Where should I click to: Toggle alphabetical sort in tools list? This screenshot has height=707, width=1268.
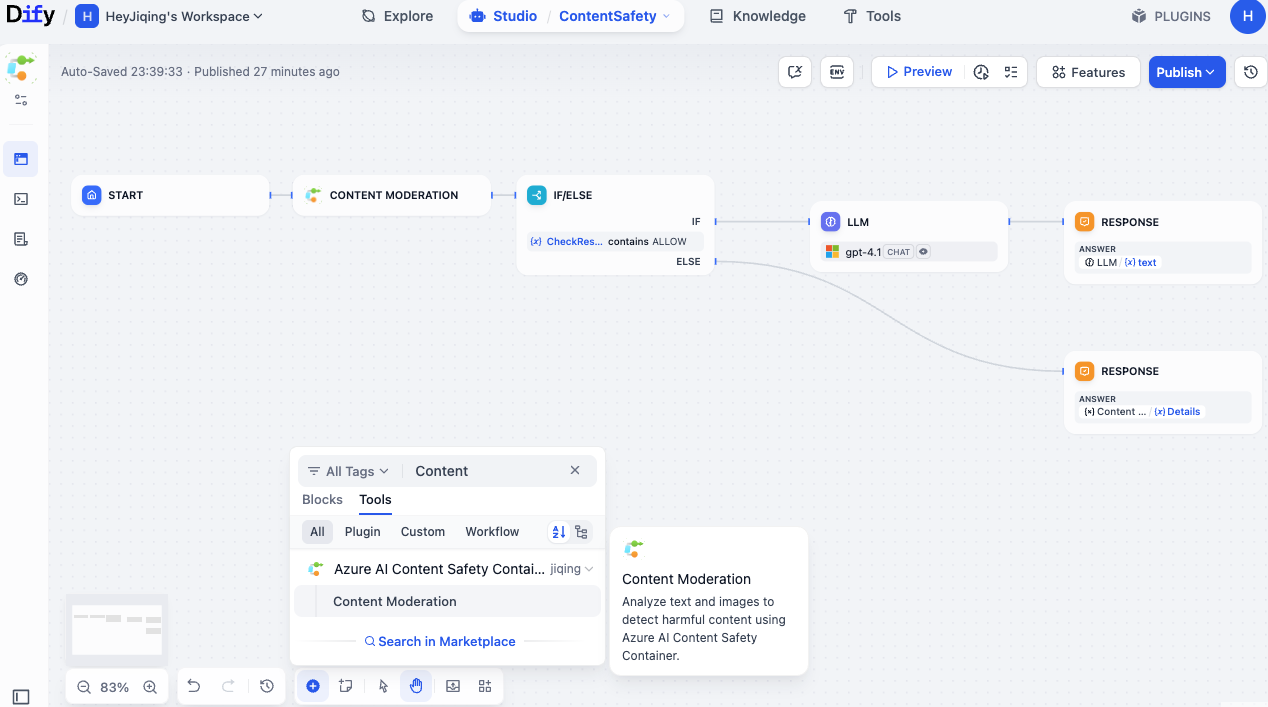[x=559, y=532]
